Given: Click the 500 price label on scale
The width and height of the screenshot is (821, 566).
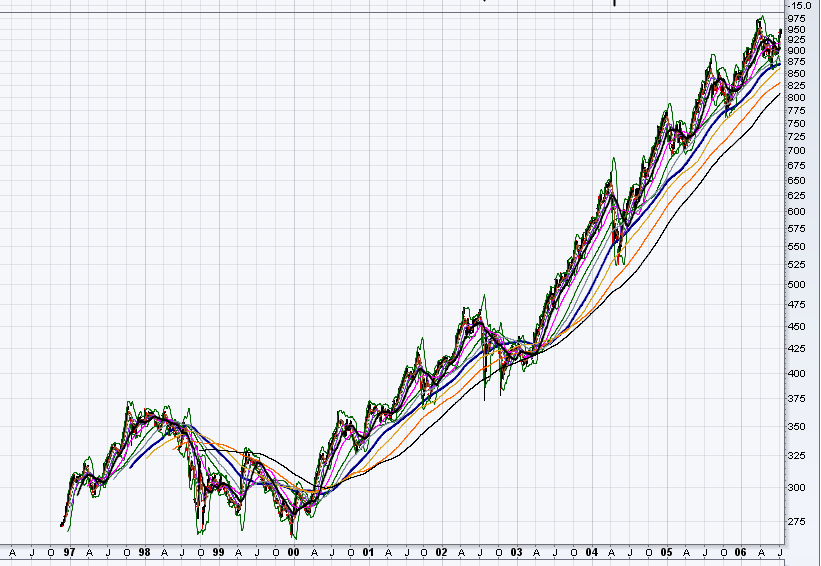Looking at the screenshot, I should [796, 285].
